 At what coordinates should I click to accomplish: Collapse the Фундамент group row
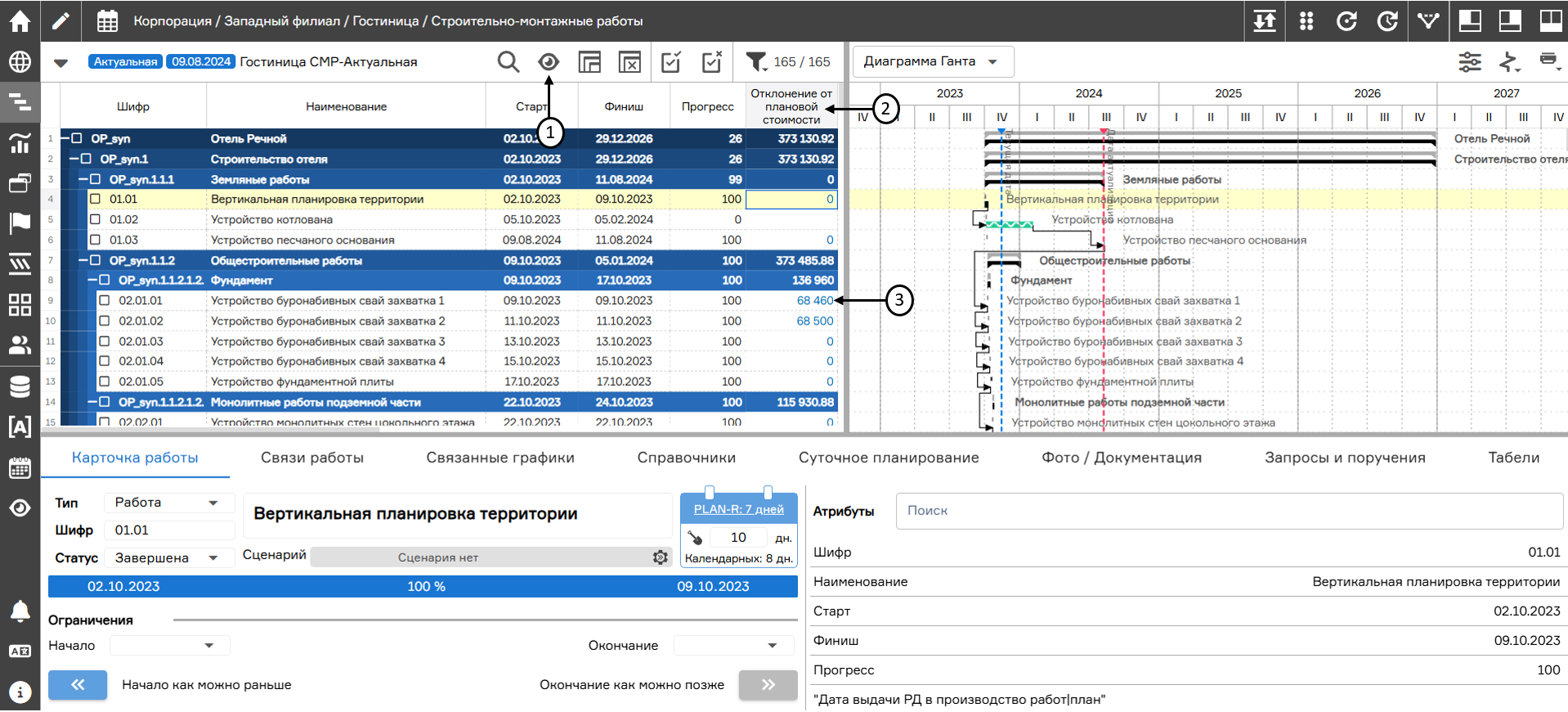(92, 280)
